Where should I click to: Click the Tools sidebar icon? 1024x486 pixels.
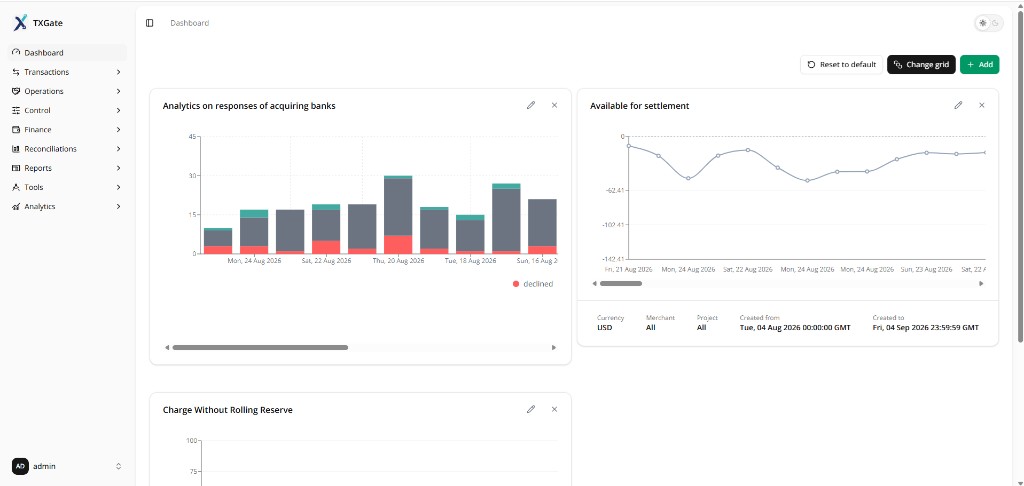coord(16,187)
